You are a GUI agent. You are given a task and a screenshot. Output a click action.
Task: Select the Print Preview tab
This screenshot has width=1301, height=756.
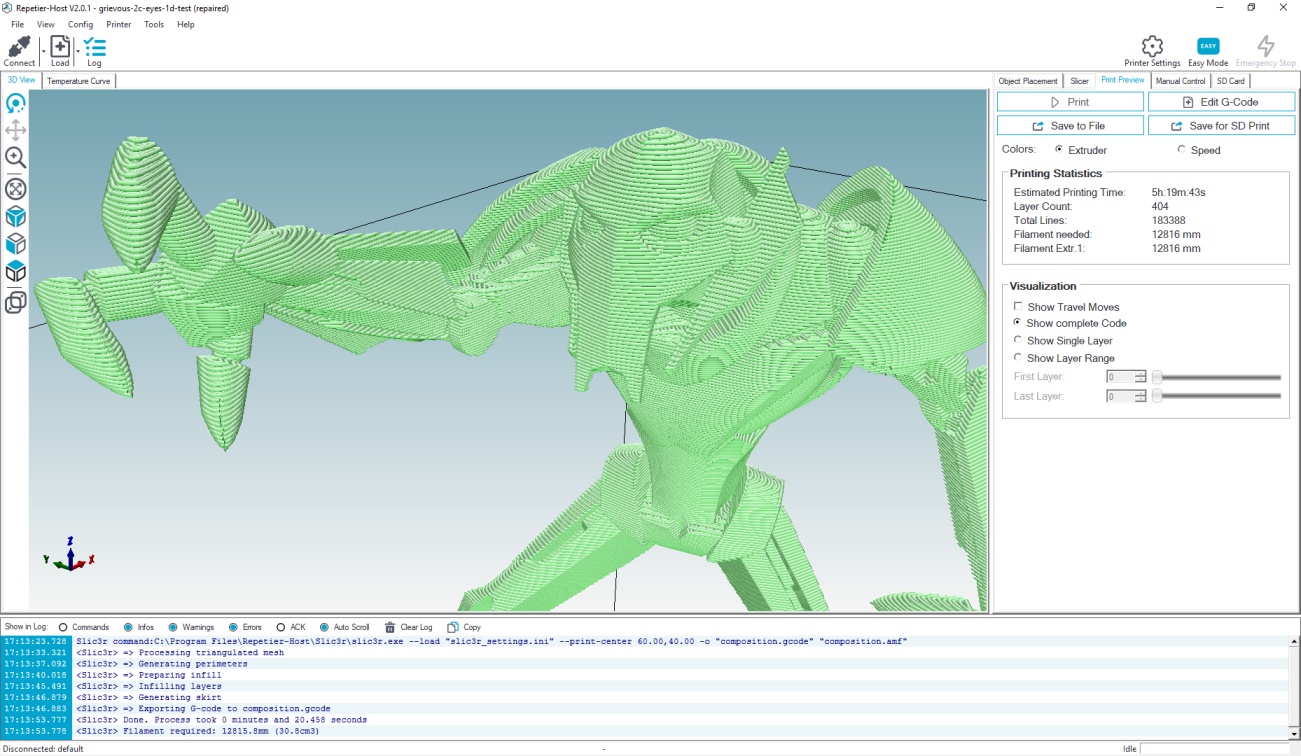[x=1122, y=80]
